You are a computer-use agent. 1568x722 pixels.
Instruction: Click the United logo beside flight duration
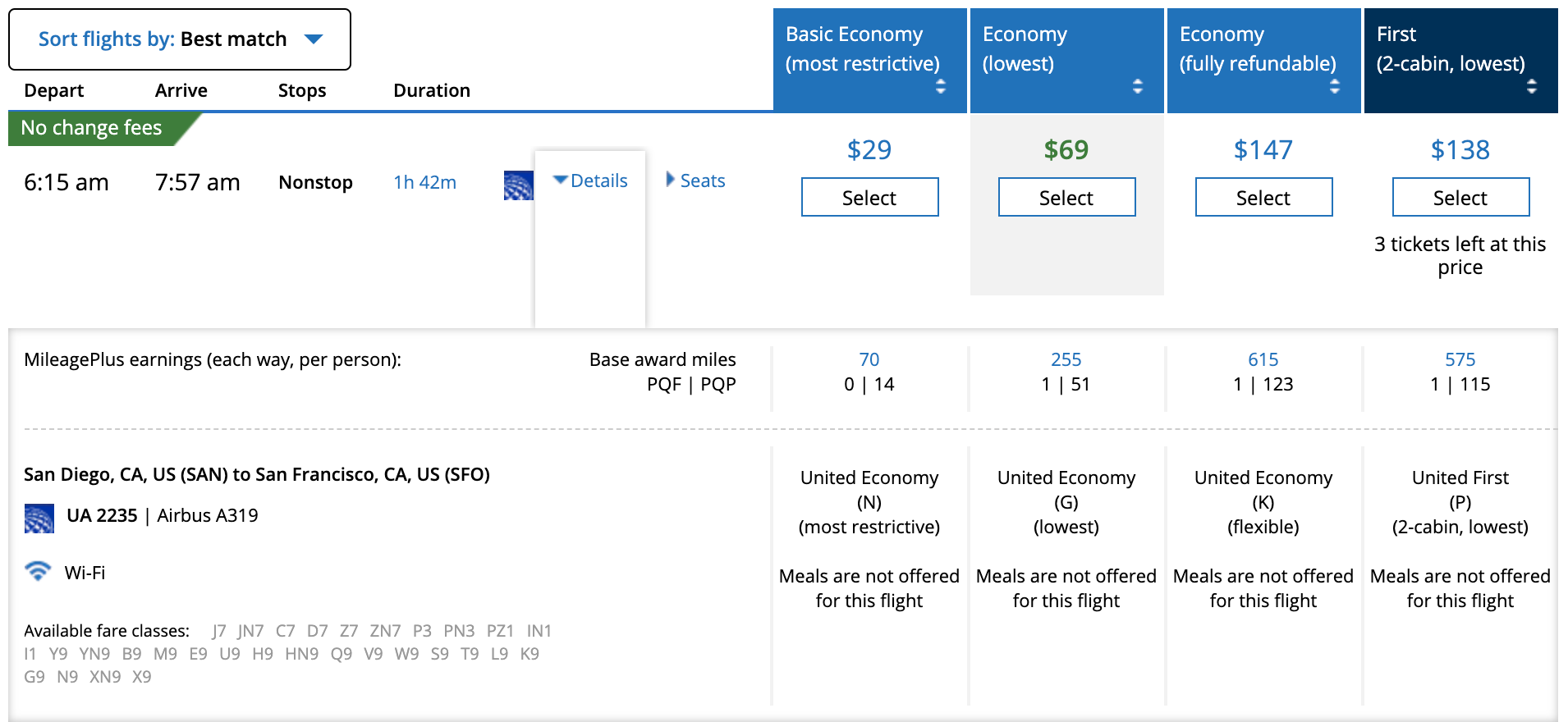[518, 185]
